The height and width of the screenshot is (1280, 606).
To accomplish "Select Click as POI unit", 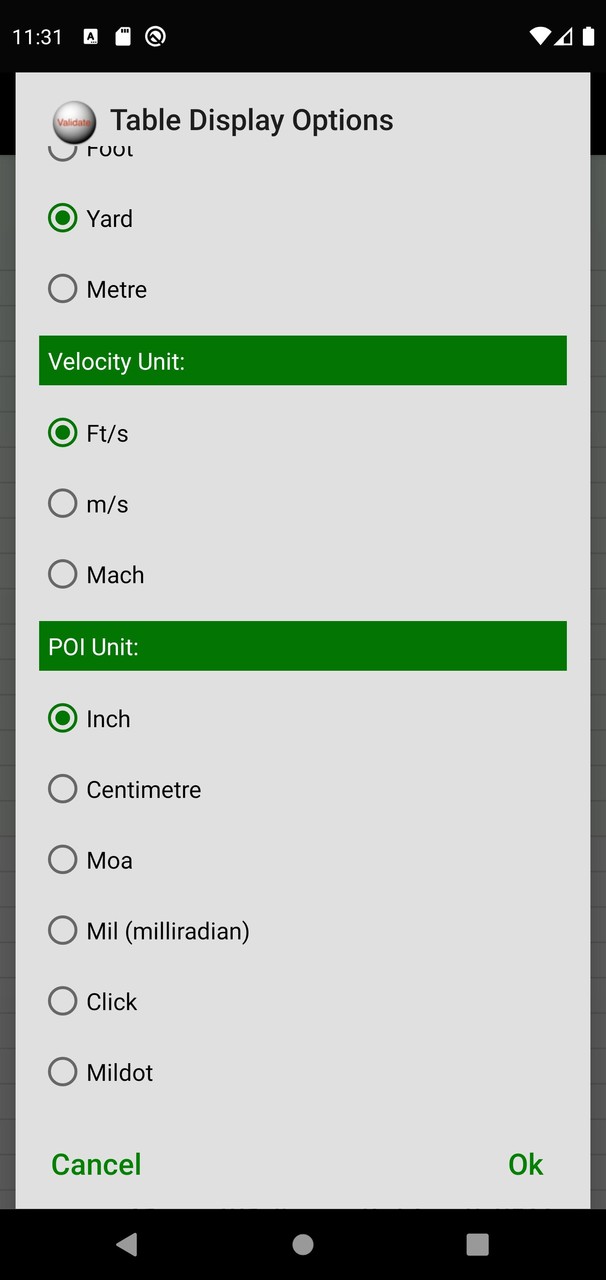I will click(x=62, y=1000).
